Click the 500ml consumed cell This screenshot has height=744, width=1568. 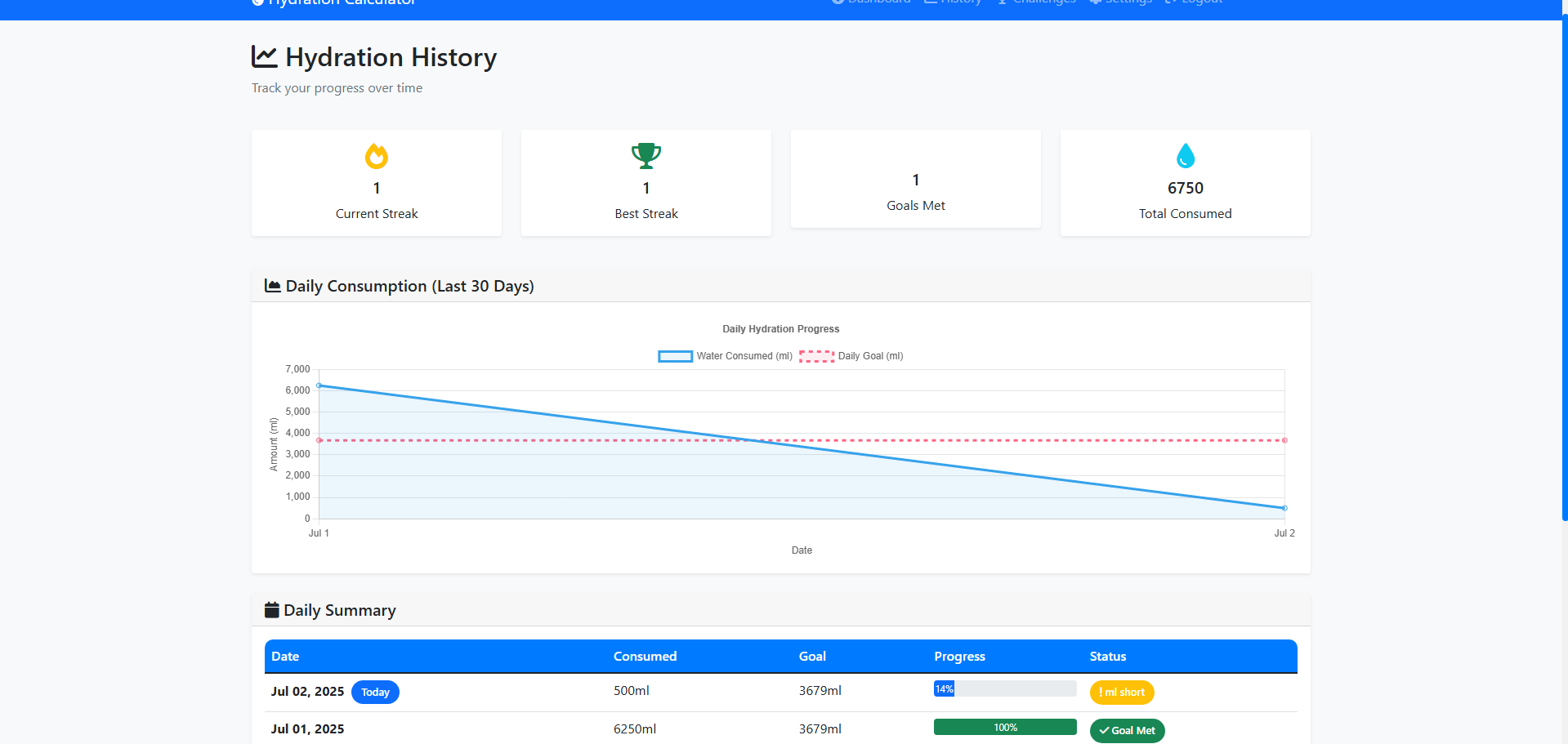pyautogui.click(x=632, y=691)
